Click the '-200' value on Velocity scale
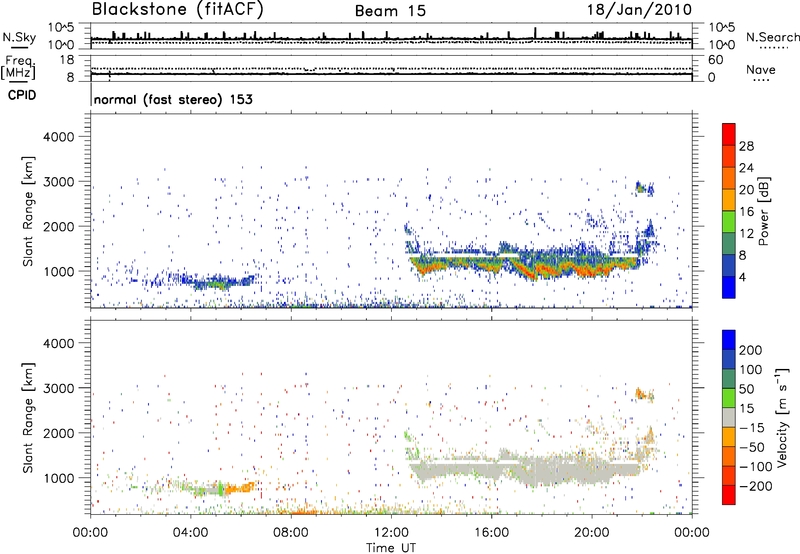 point(756,486)
